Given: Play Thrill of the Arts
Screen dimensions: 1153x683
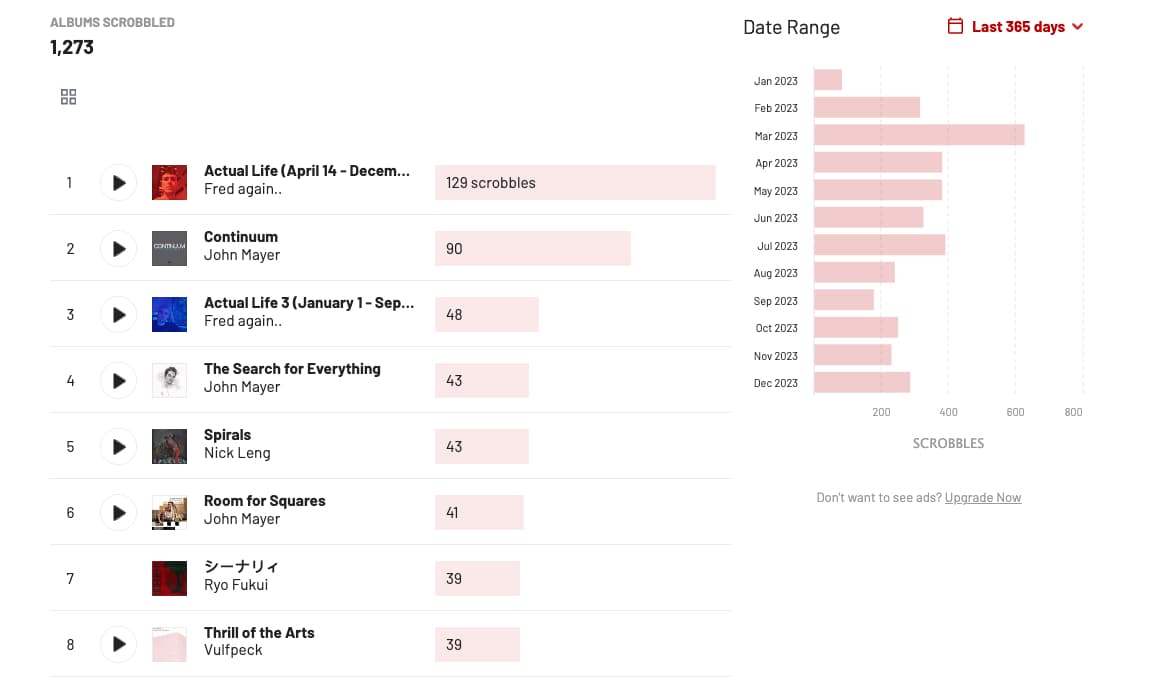Looking at the screenshot, I should click(118, 644).
